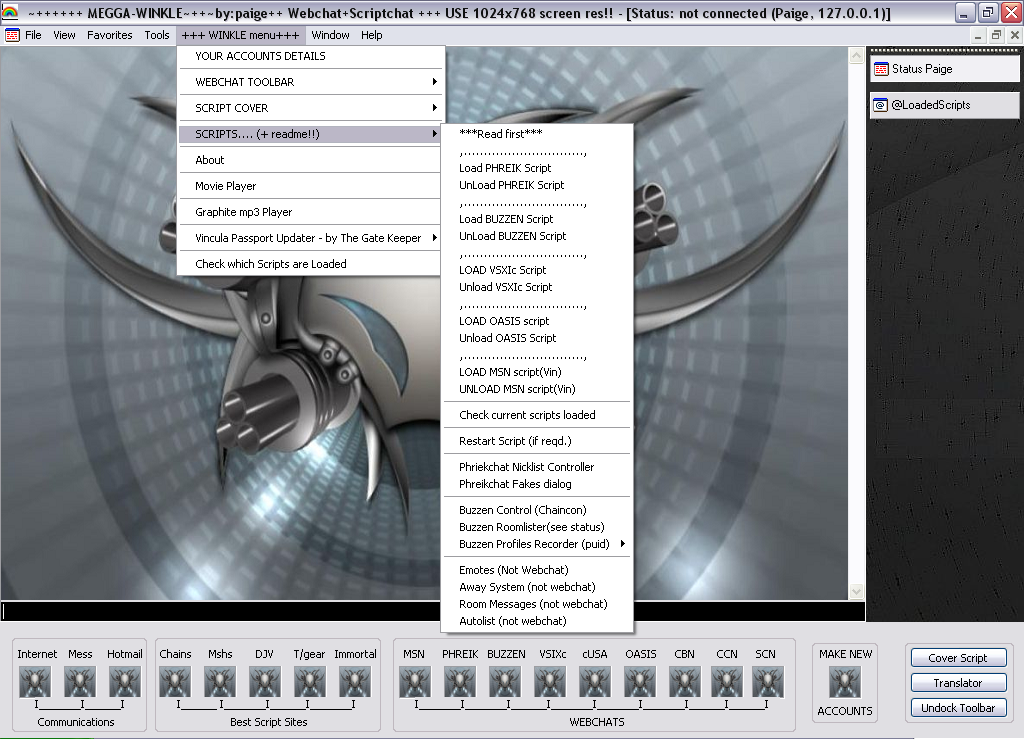Select LOAD VSXIc Script
This screenshot has height=739, width=1024.
(537, 270)
